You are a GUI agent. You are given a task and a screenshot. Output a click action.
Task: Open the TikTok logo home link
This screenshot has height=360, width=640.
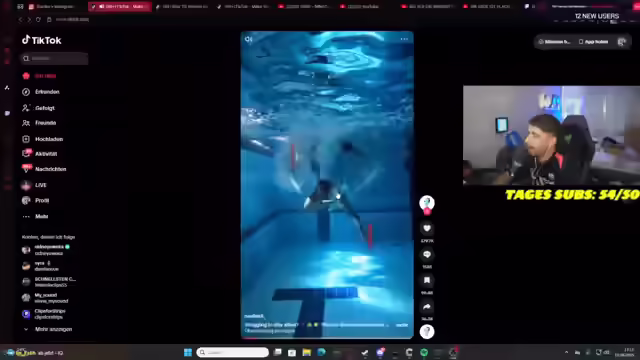42,40
